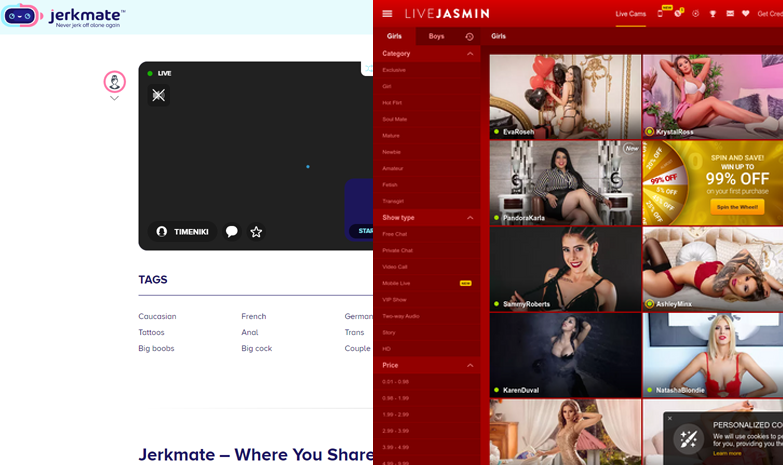Close the personalized cookies popup
The image size is (783, 465).
click(x=670, y=419)
